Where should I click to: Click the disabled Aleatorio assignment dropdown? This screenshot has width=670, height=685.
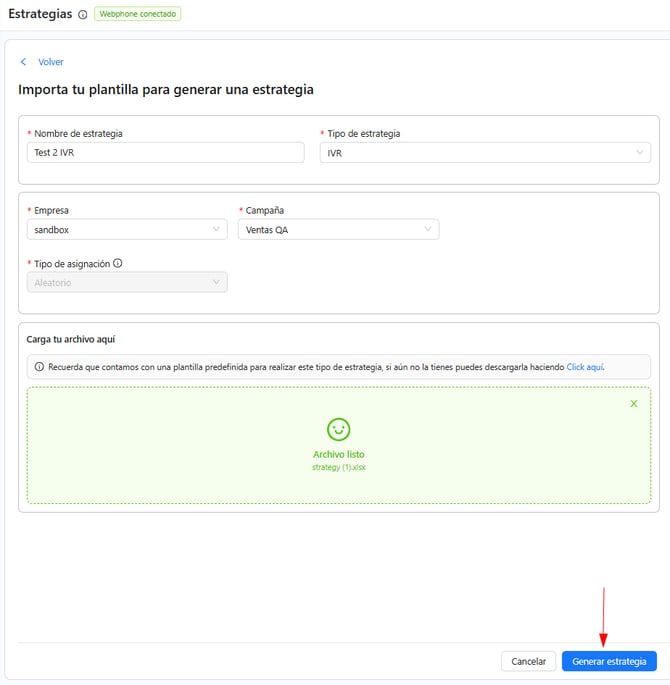click(x=127, y=283)
